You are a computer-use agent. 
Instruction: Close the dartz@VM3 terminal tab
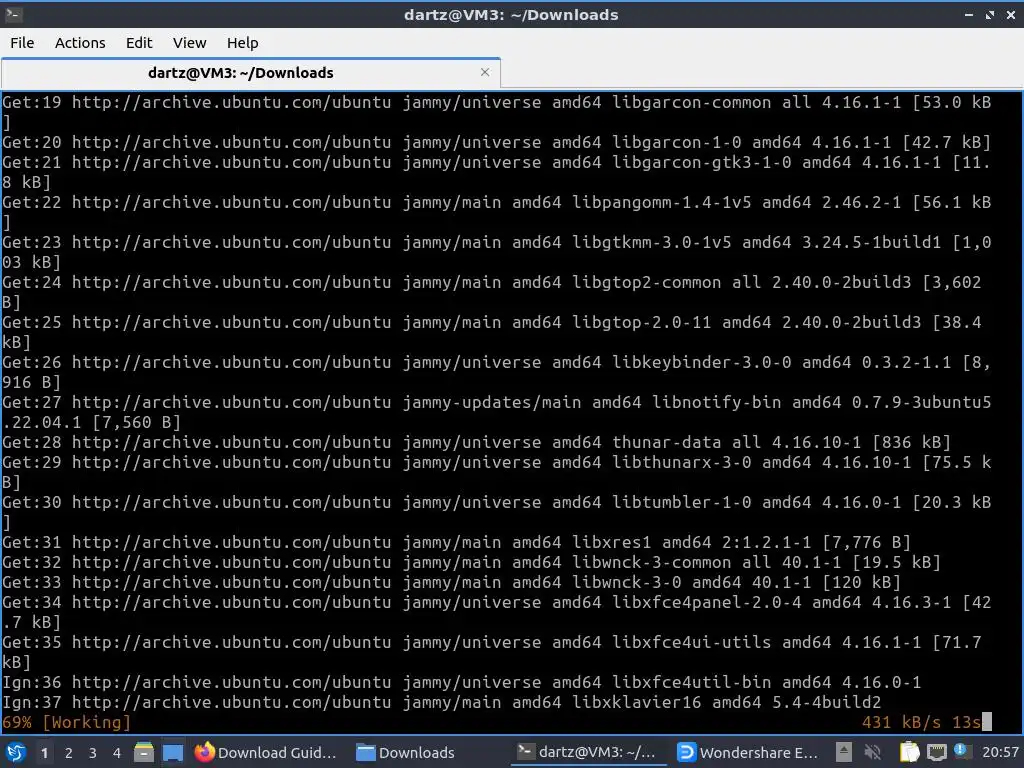coord(485,72)
